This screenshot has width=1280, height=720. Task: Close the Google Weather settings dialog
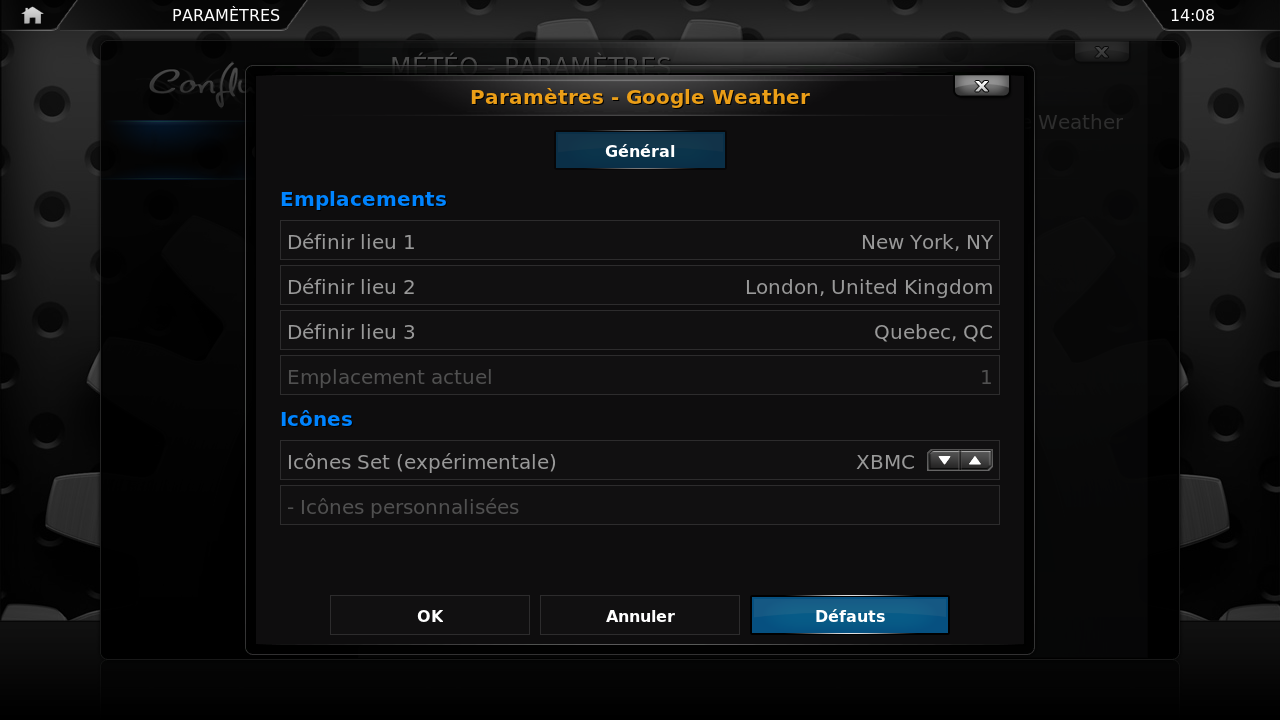coord(982,86)
